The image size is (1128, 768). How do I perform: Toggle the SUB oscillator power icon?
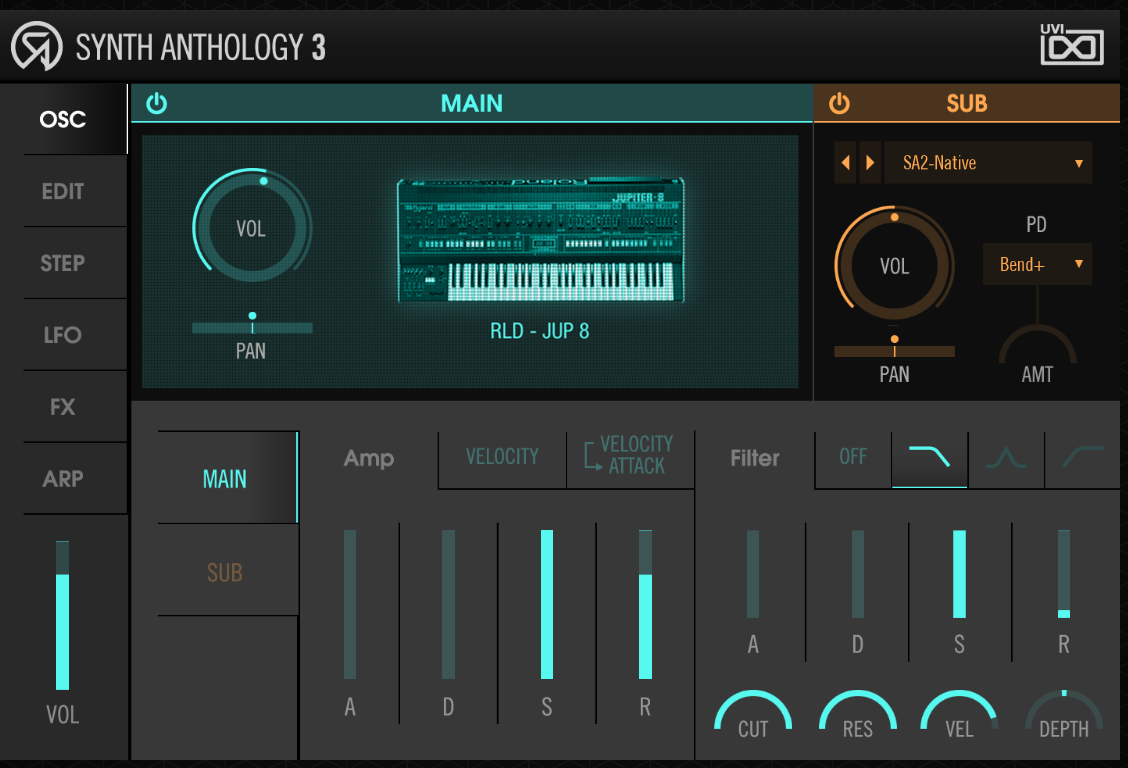point(839,104)
